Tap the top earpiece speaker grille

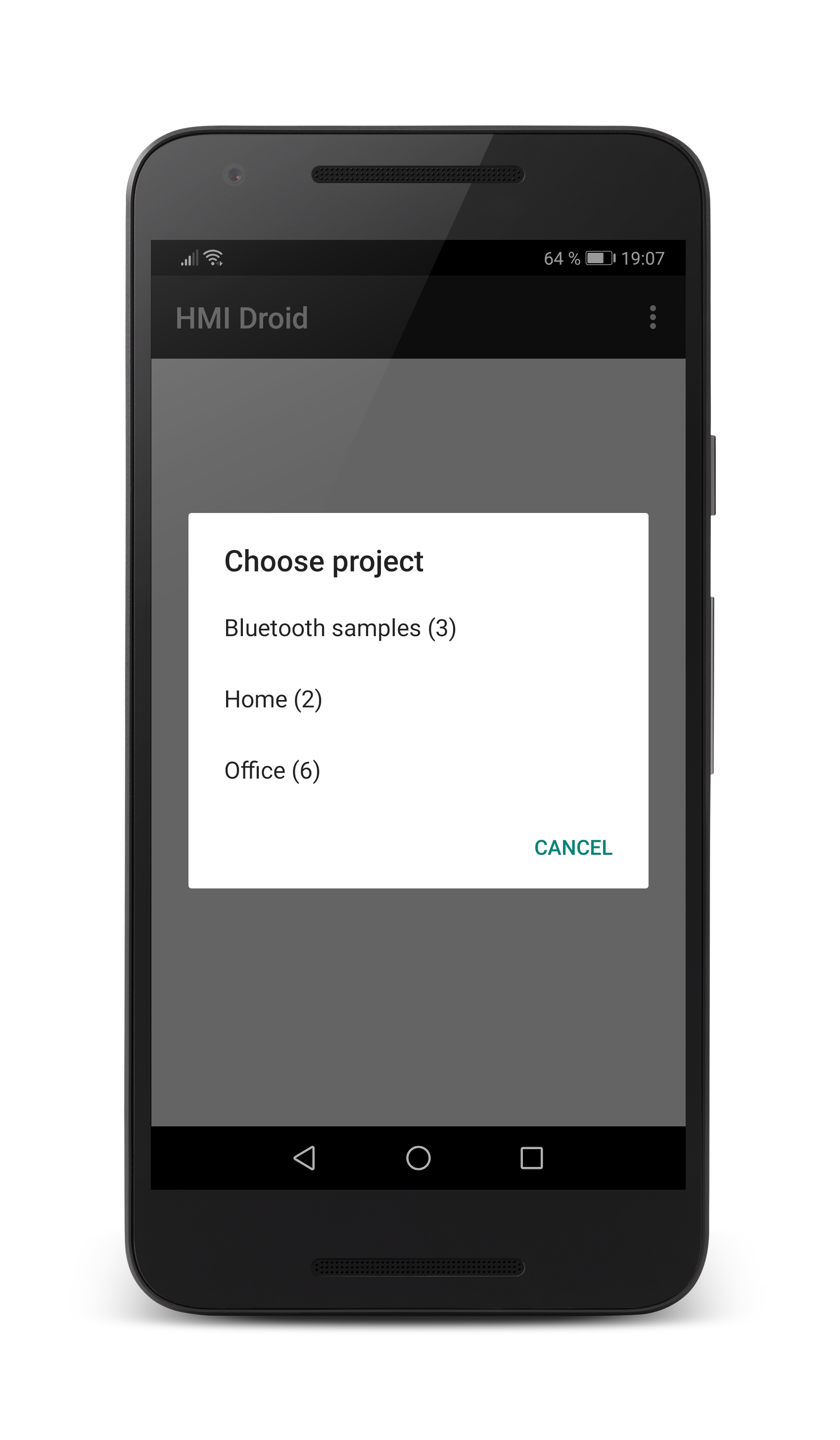click(418, 174)
